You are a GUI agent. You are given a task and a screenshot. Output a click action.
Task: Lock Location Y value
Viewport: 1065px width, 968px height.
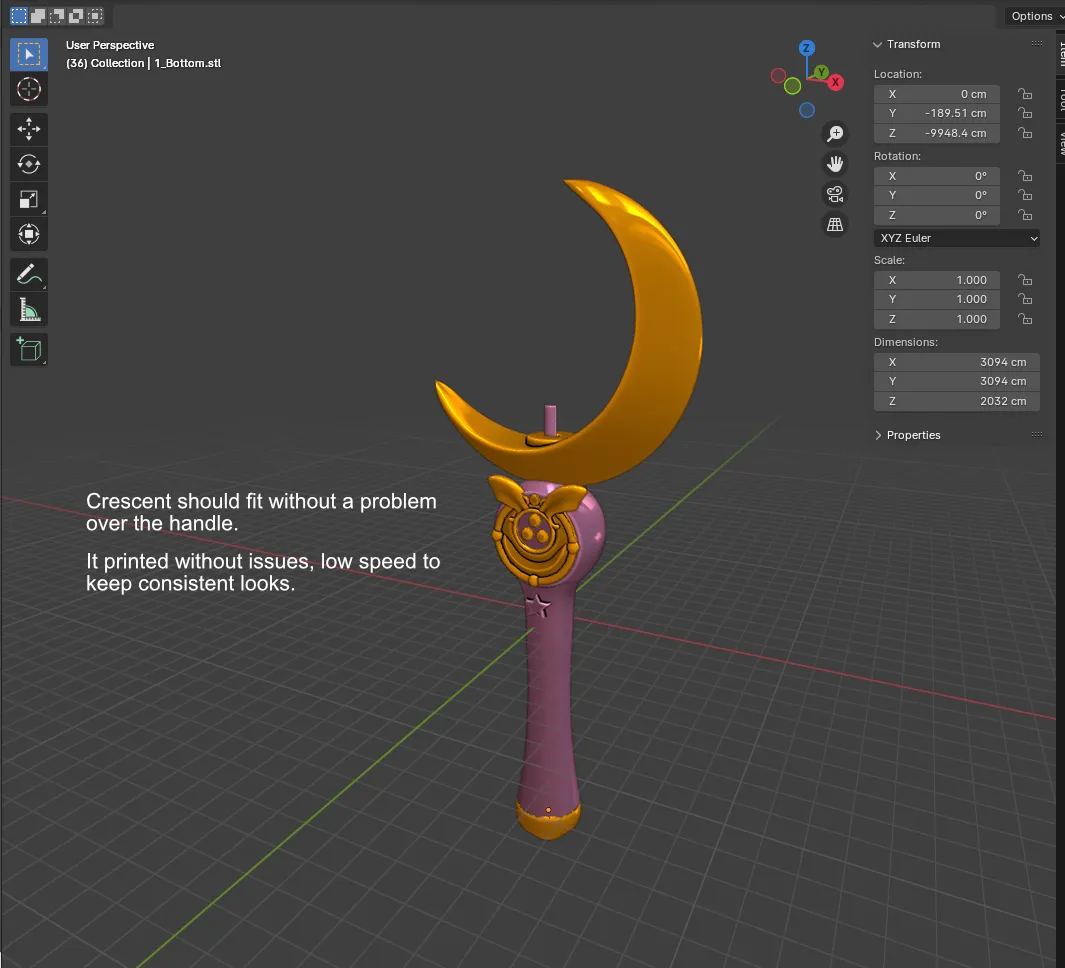point(1025,113)
